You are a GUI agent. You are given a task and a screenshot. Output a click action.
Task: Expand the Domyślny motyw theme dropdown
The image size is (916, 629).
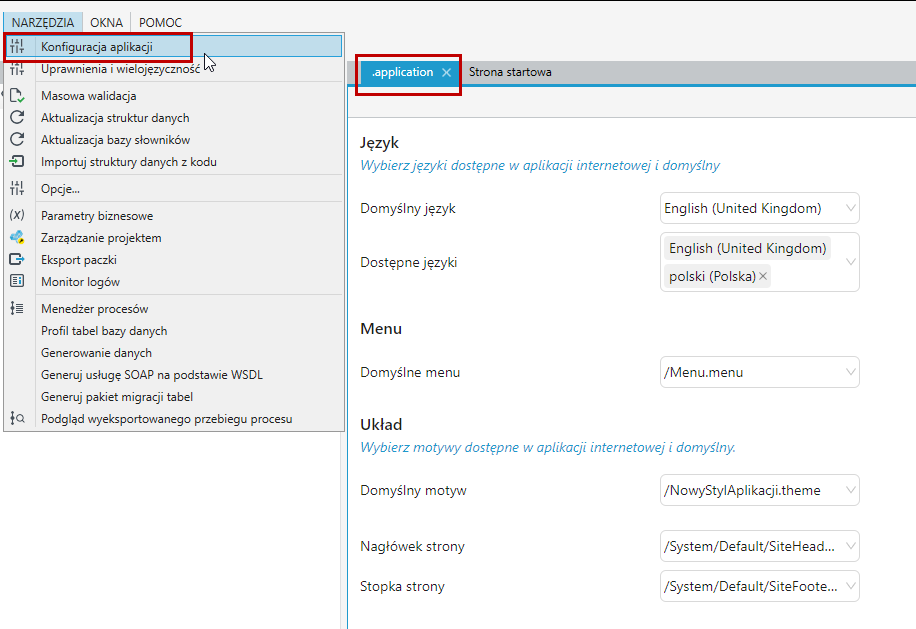pyautogui.click(x=851, y=490)
